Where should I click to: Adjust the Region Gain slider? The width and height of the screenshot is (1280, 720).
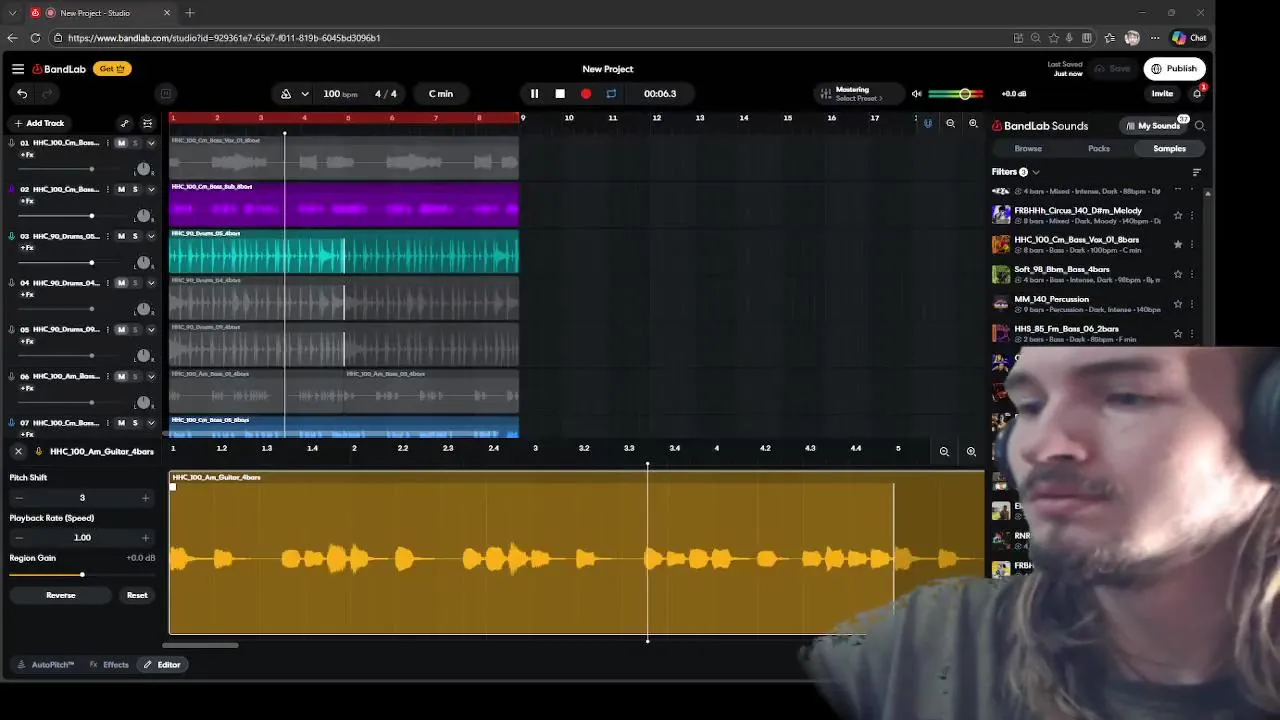coord(82,575)
